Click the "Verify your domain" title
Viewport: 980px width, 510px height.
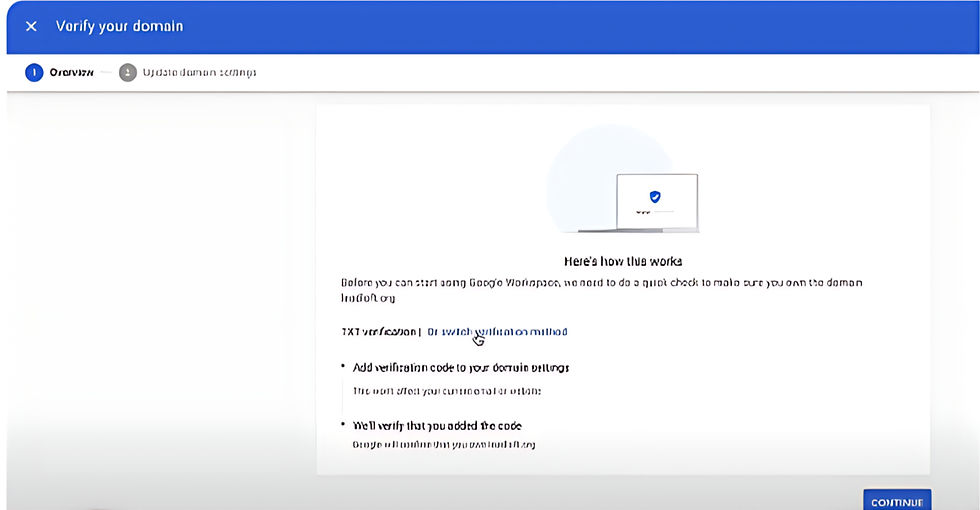tap(119, 26)
